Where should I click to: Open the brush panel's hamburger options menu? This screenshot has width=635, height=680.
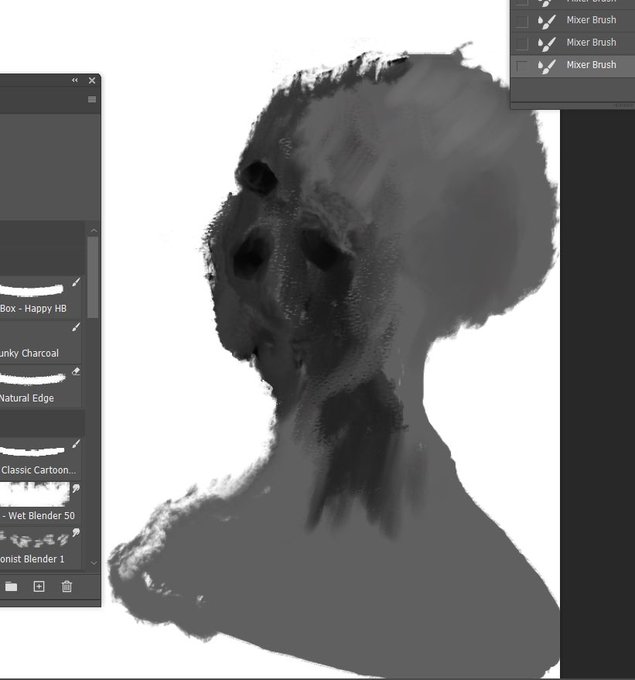(x=92, y=100)
